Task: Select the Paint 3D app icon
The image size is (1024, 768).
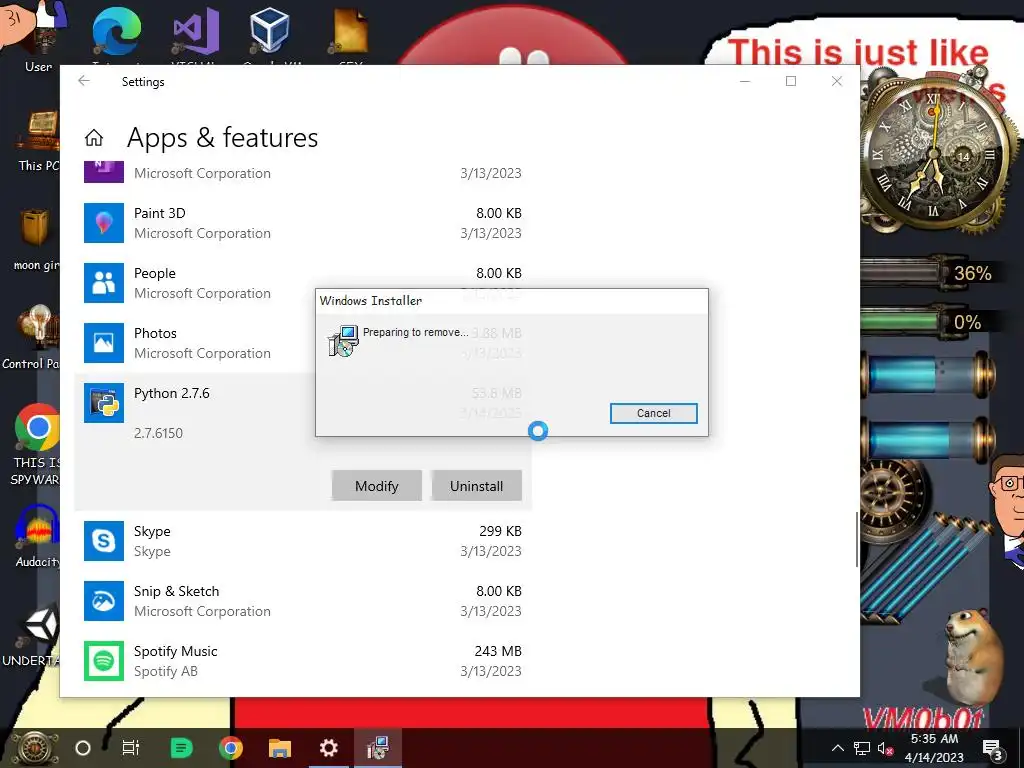Action: coord(104,223)
